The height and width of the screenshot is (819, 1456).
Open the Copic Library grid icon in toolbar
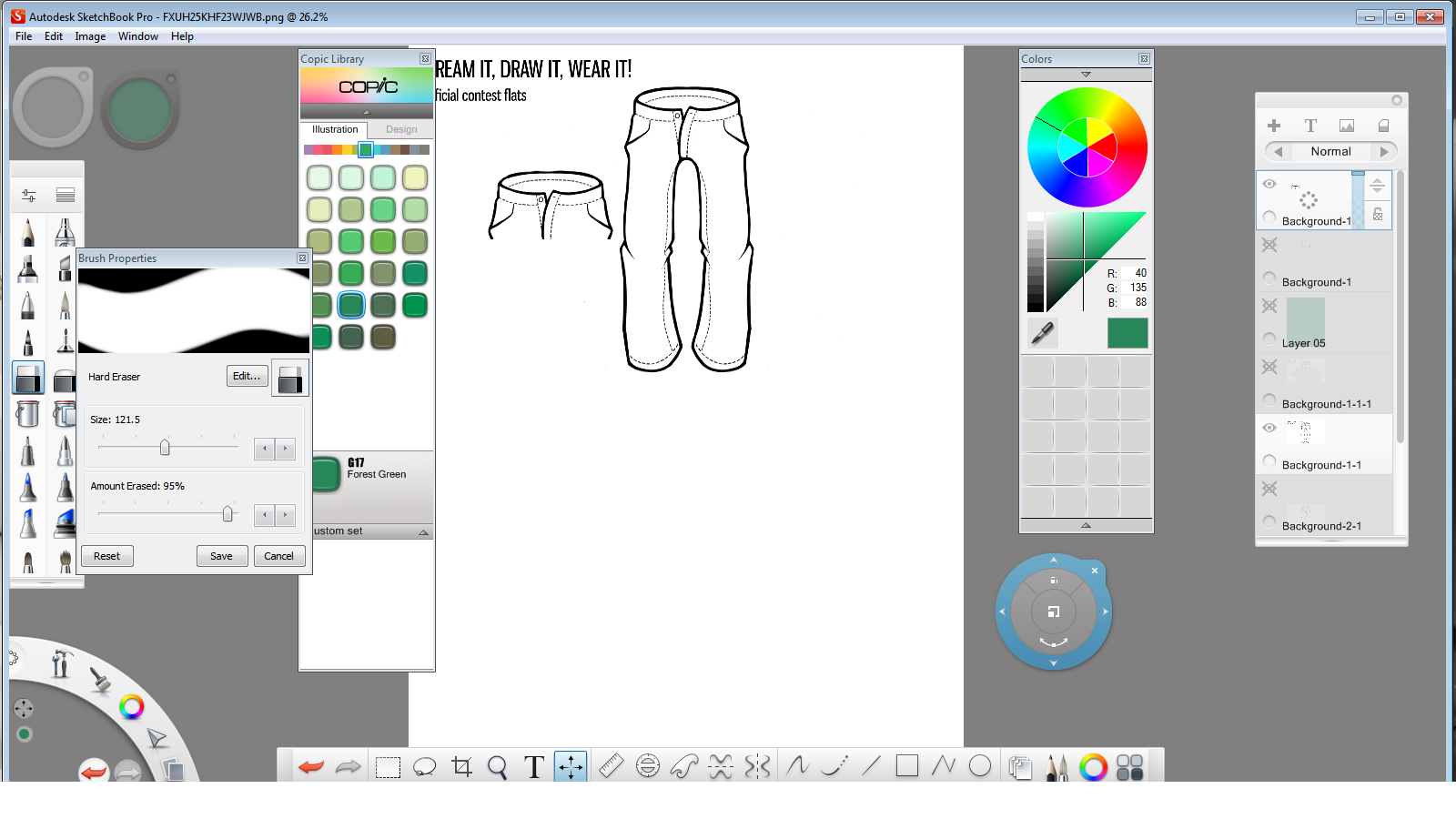[x=1129, y=767]
